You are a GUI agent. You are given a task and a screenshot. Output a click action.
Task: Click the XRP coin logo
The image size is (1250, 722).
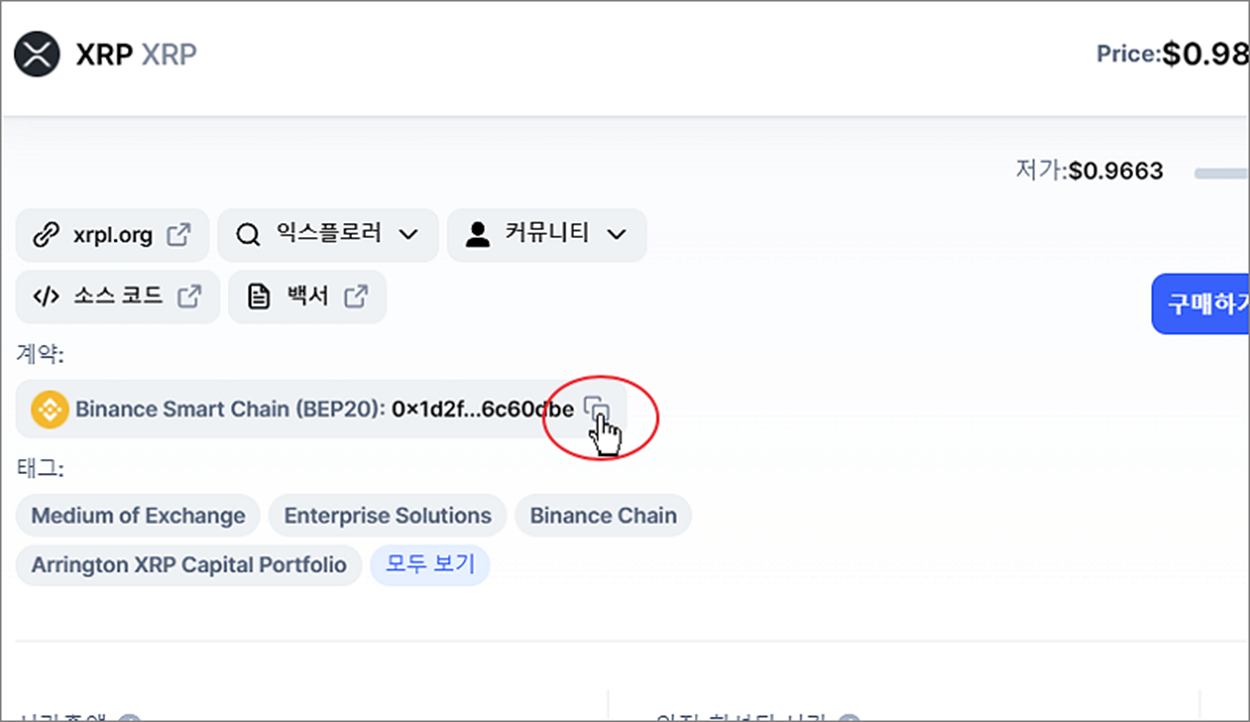37,54
